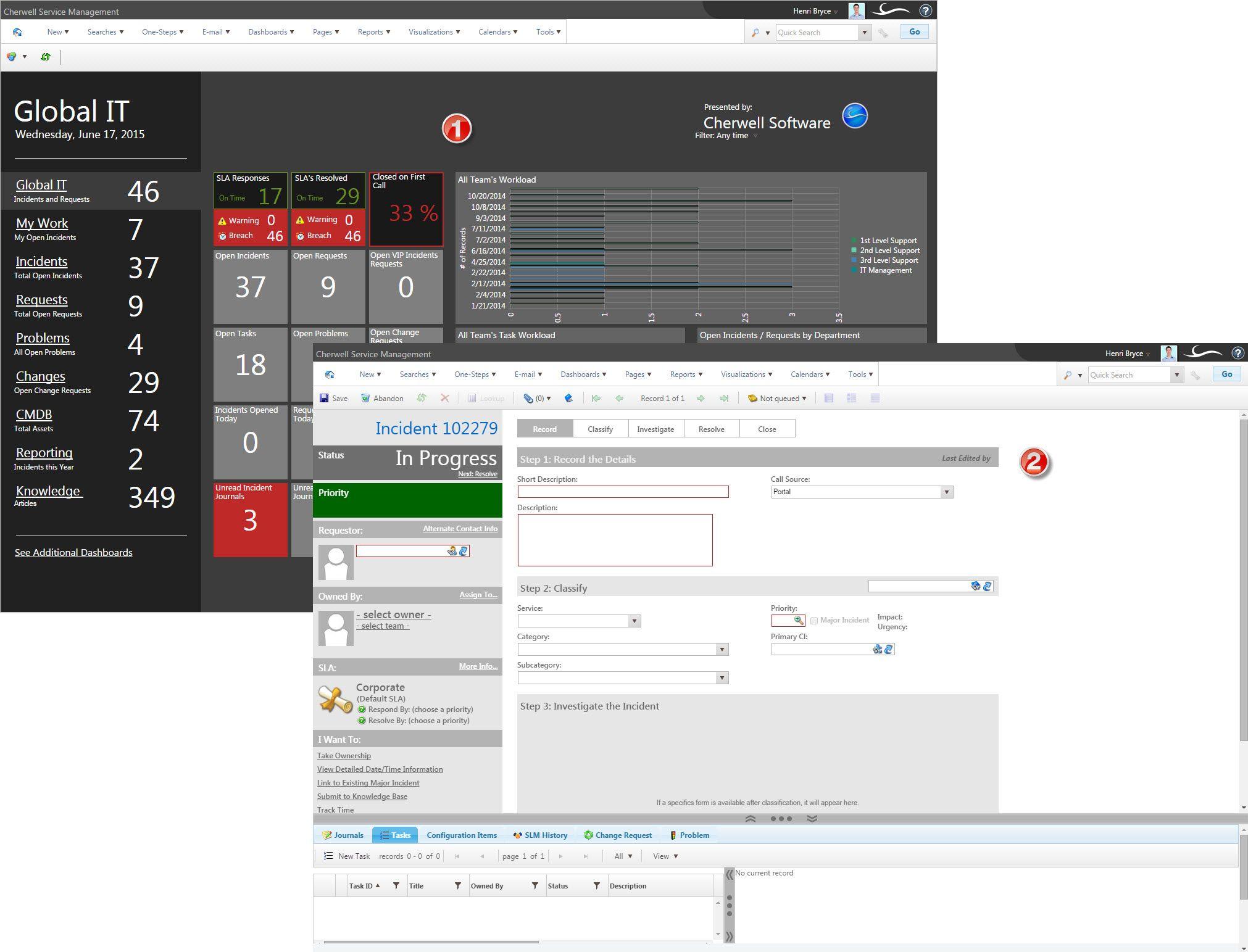The image size is (1248, 952).
Task: Open the Call Source dropdown
Action: 946,492
